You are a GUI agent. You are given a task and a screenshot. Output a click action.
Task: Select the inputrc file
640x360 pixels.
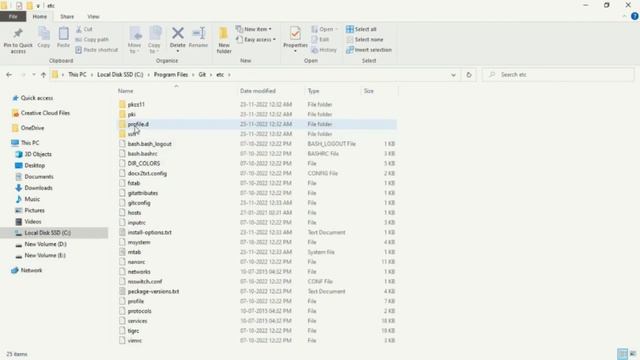pyautogui.click(x=136, y=222)
